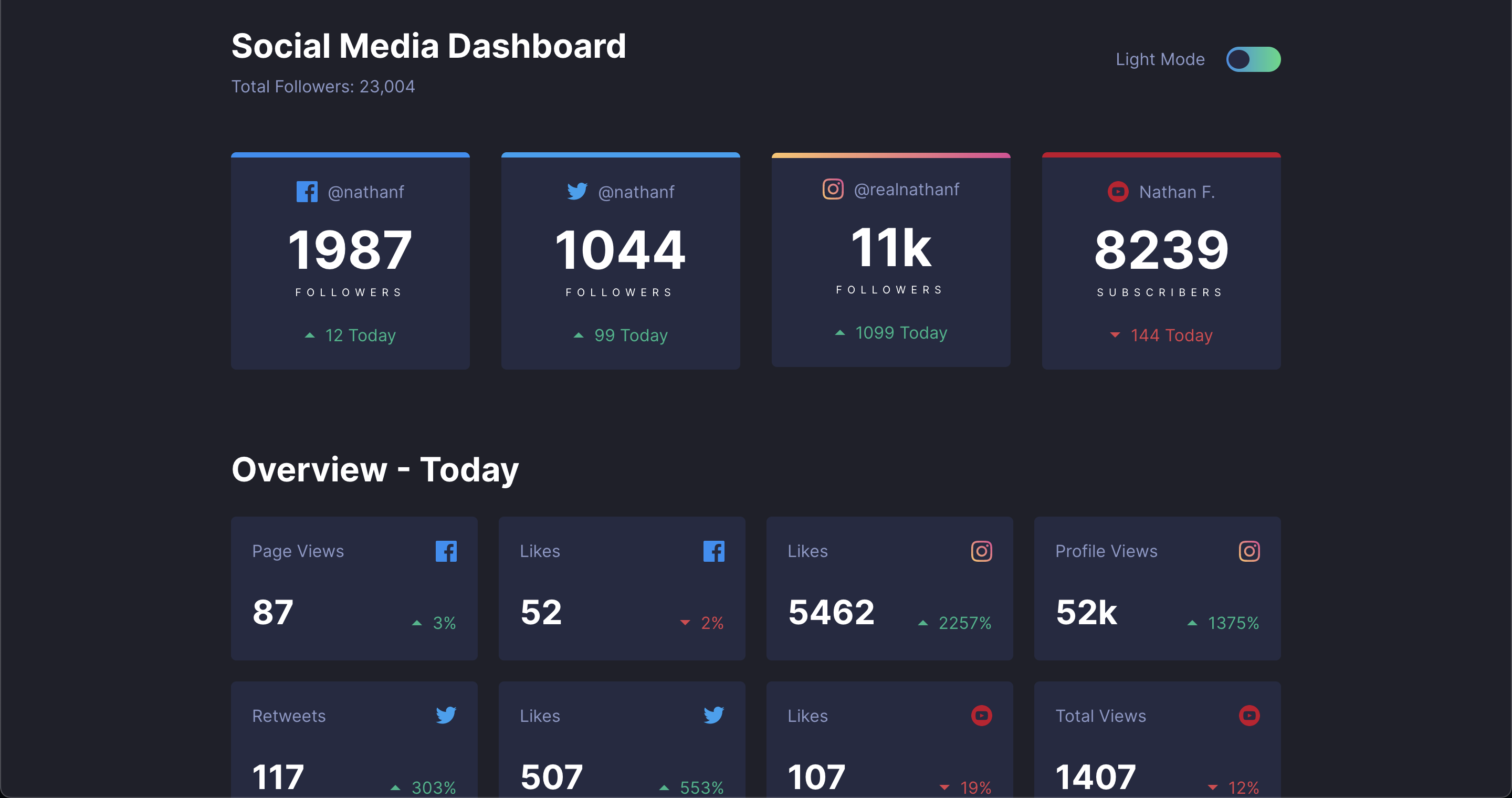Click the 99 Today change value
This screenshot has height=798, width=1512.
631,335
